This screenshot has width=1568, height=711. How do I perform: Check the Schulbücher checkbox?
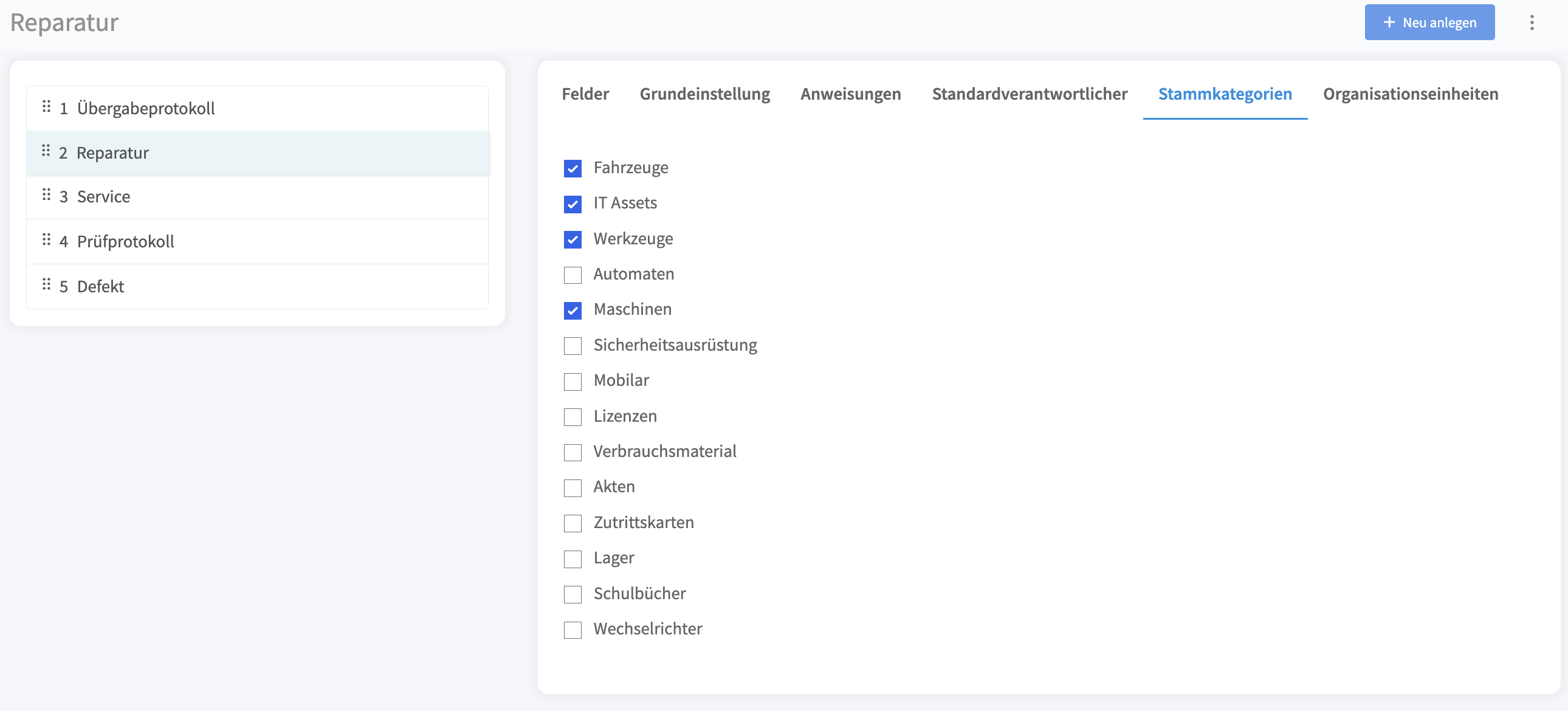pos(572,594)
